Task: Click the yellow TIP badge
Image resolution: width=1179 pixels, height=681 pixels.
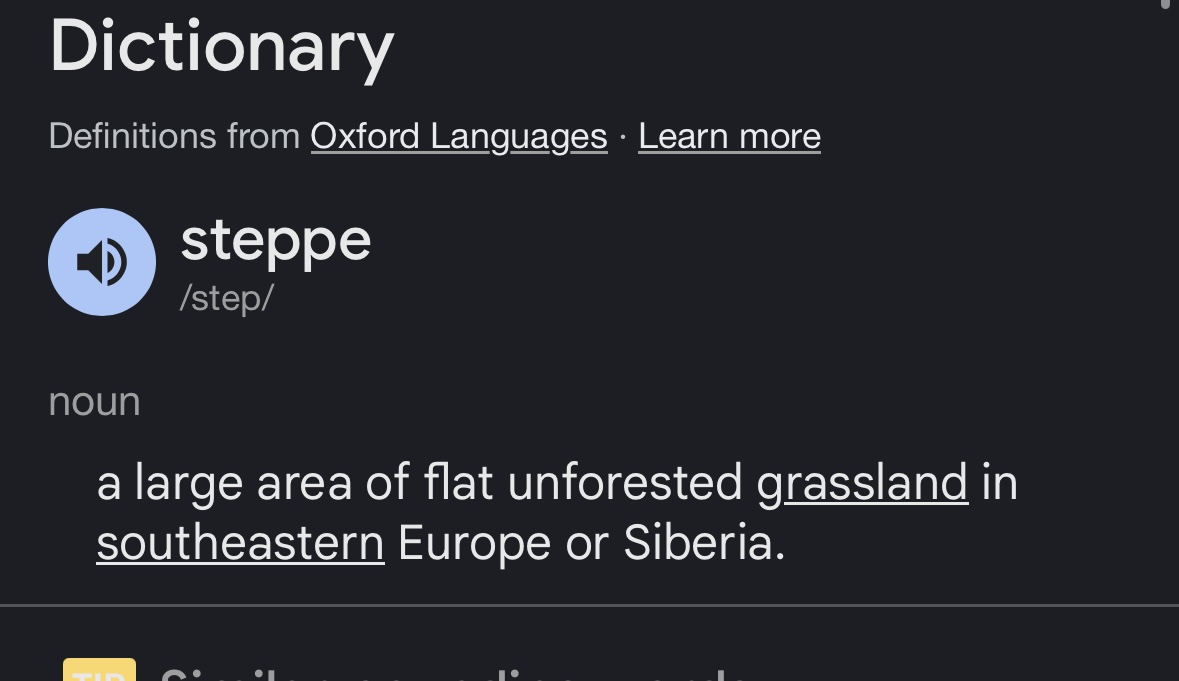Action: pos(99,671)
